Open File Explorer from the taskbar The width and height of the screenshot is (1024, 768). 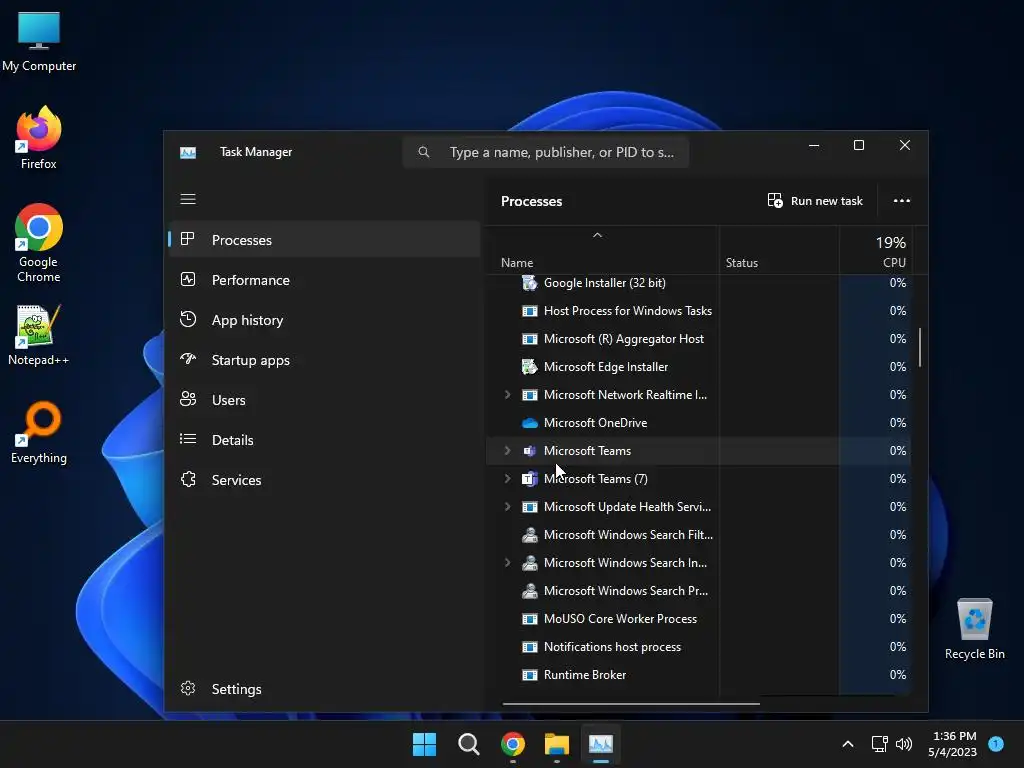(556, 744)
